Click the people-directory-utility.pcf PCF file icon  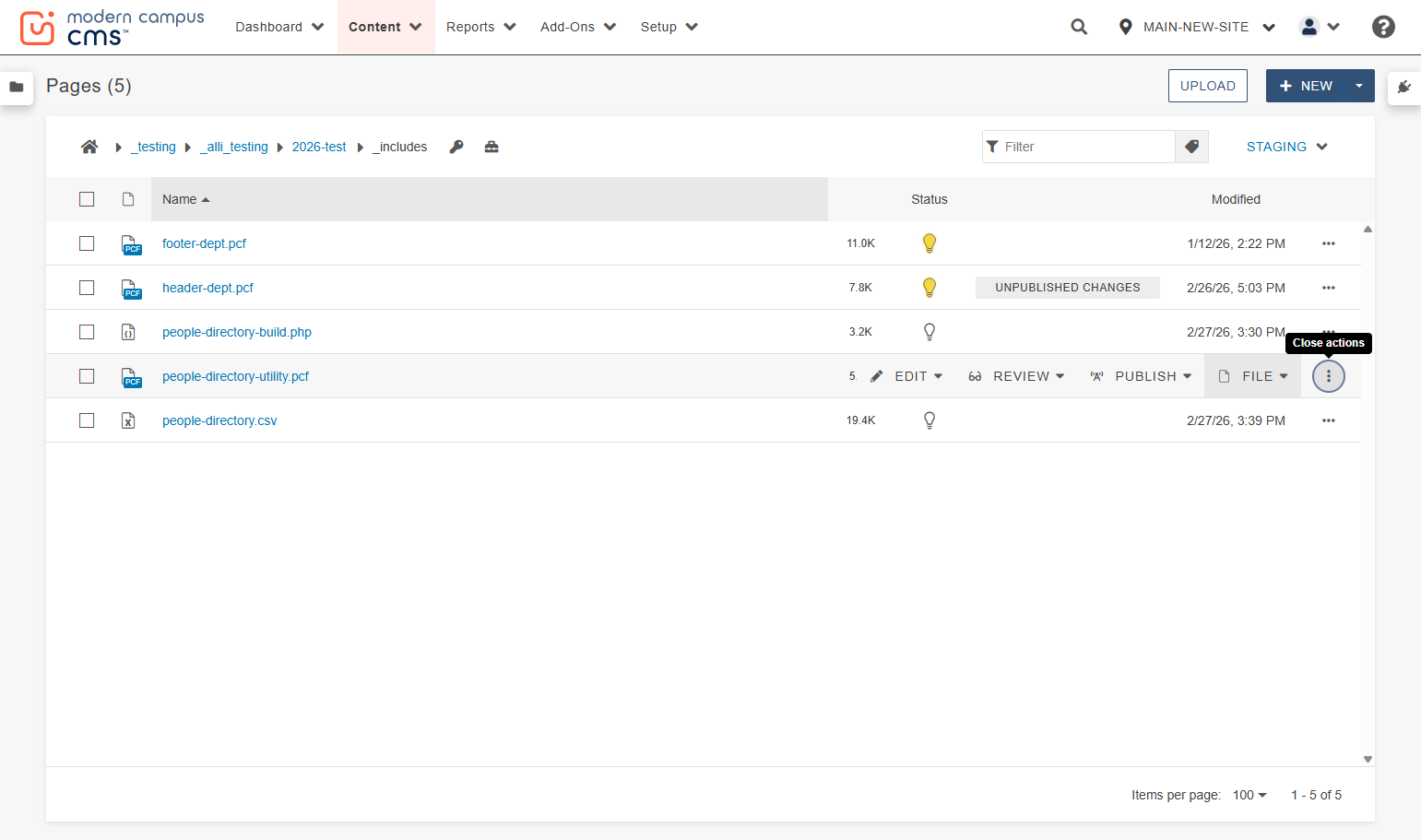point(131,377)
